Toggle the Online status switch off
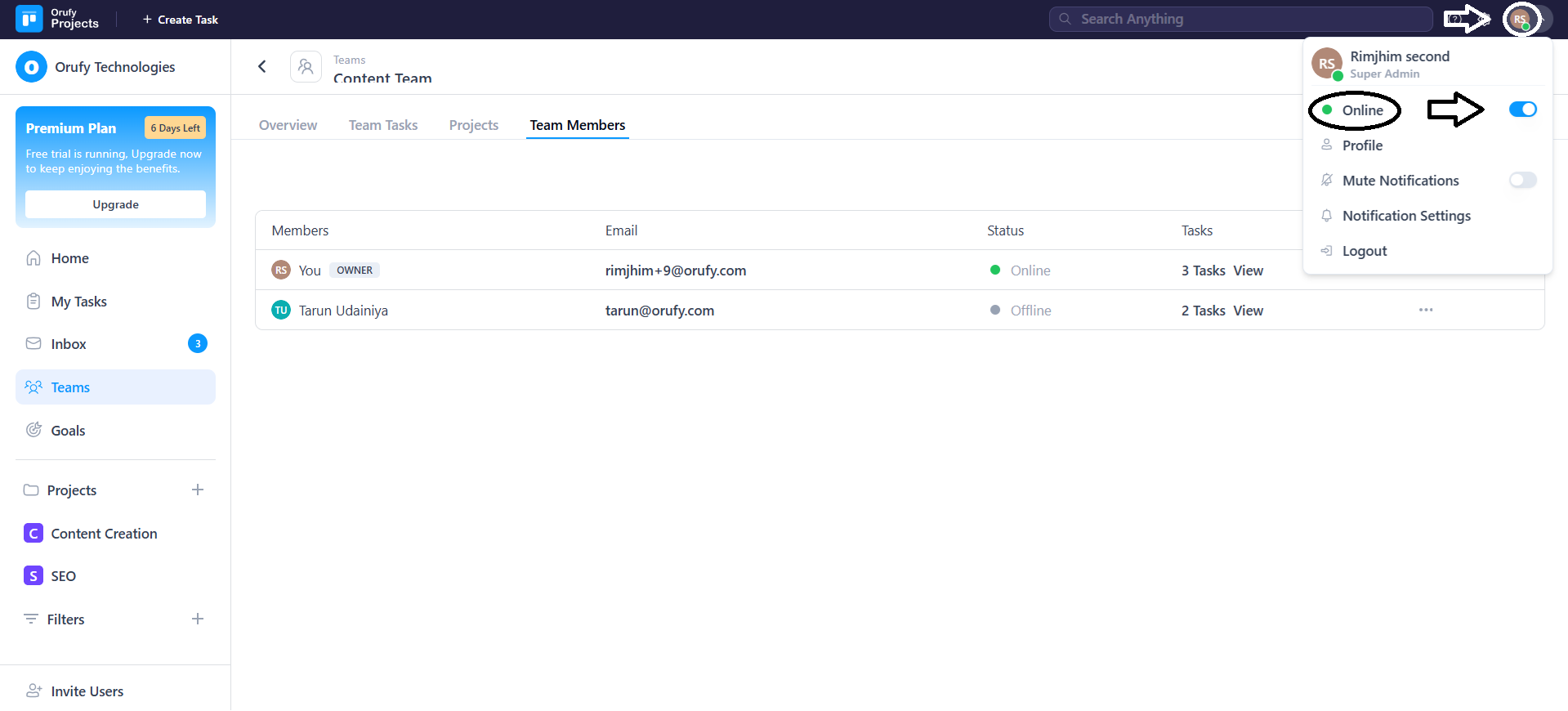Screen dimensions: 1568x711 1522,110
